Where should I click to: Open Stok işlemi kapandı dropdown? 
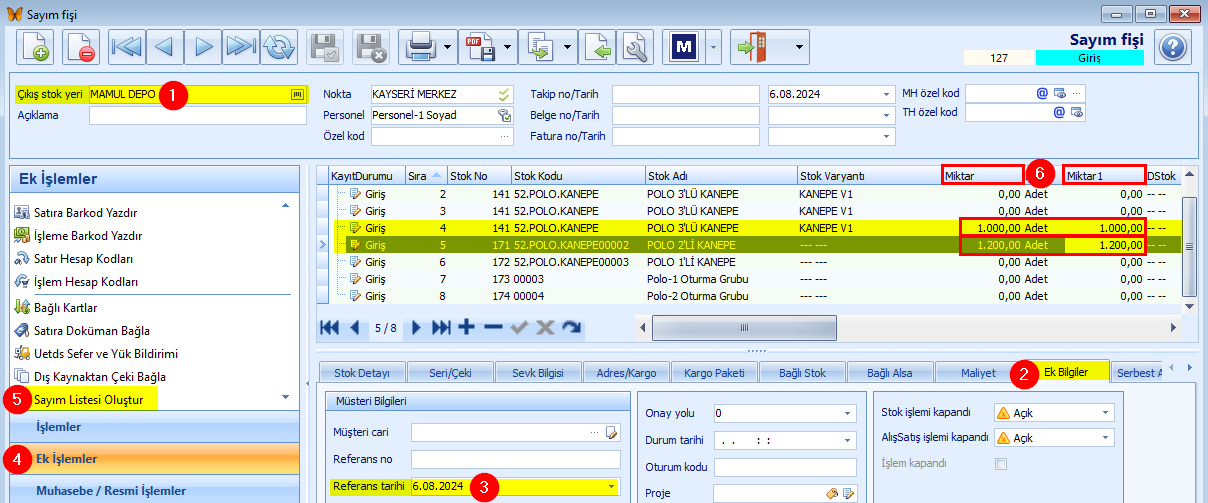click(x=1105, y=412)
